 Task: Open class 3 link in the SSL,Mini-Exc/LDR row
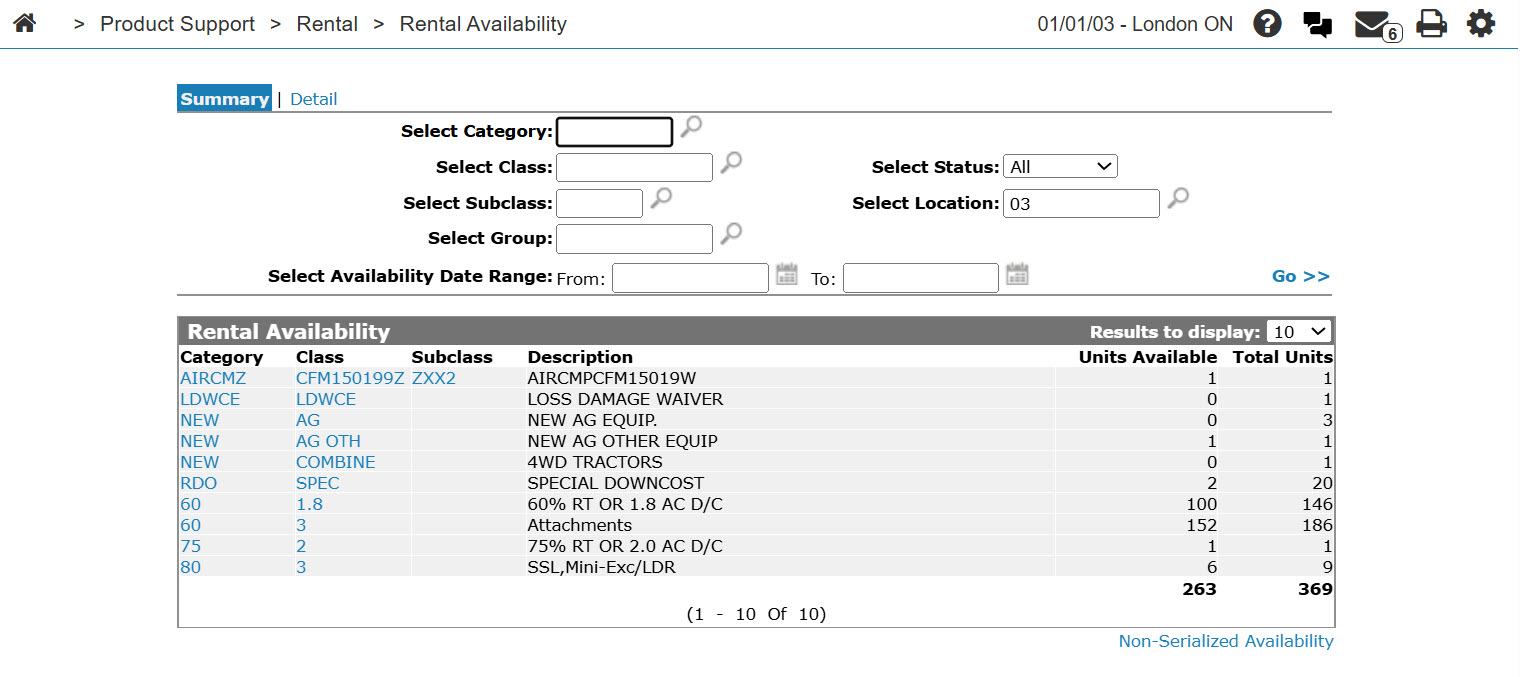click(301, 567)
